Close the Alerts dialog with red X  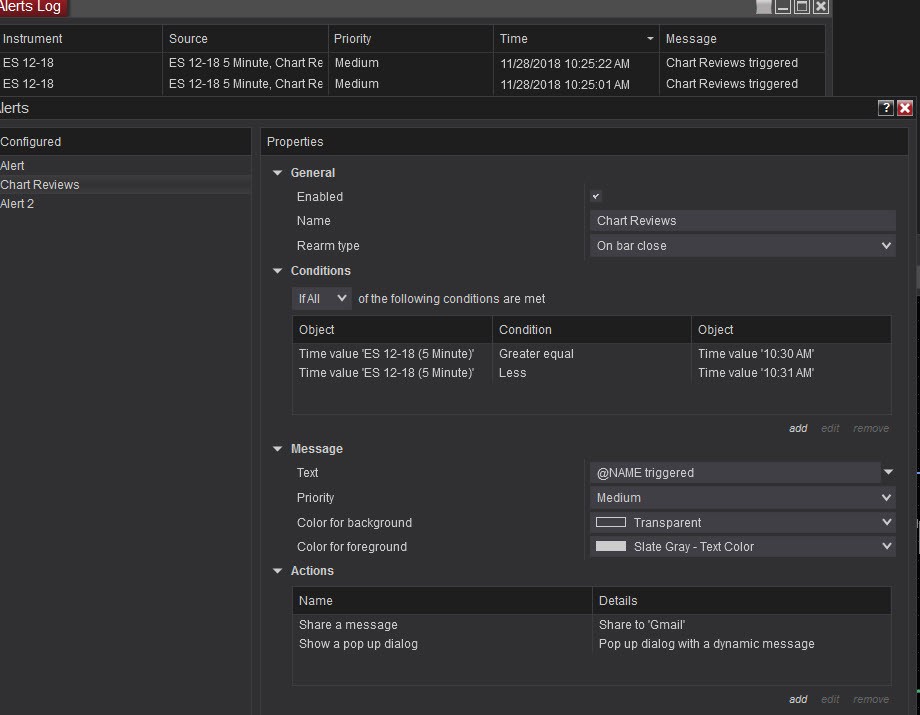pyautogui.click(x=905, y=108)
